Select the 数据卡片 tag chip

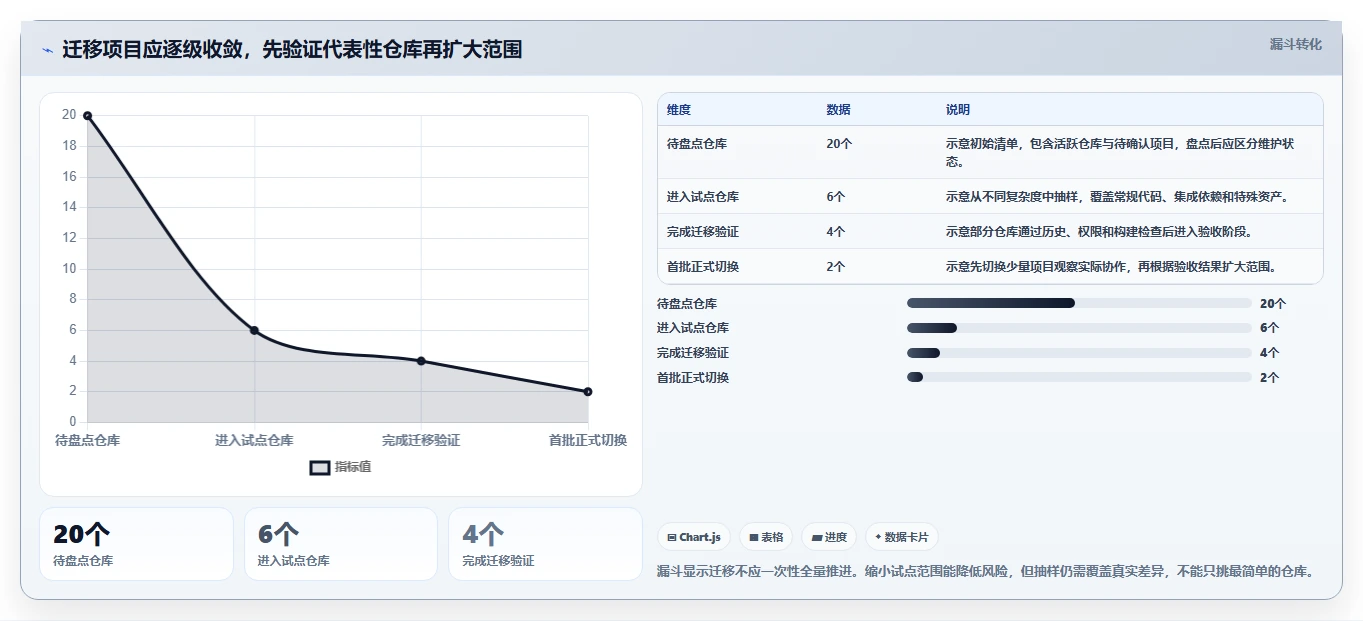[x=902, y=537]
